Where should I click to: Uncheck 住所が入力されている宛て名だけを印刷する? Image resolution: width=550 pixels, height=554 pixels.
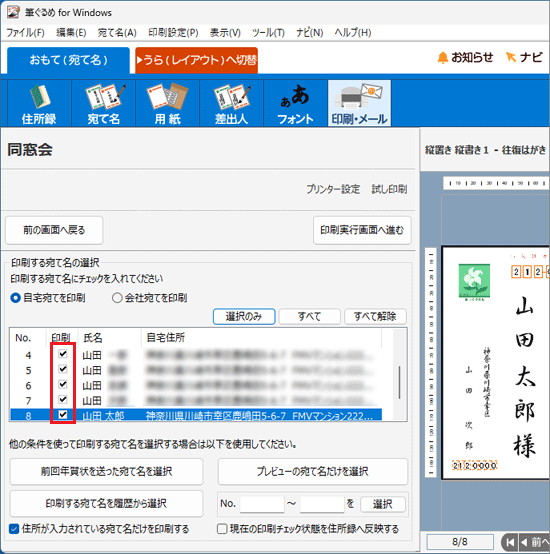[14, 529]
